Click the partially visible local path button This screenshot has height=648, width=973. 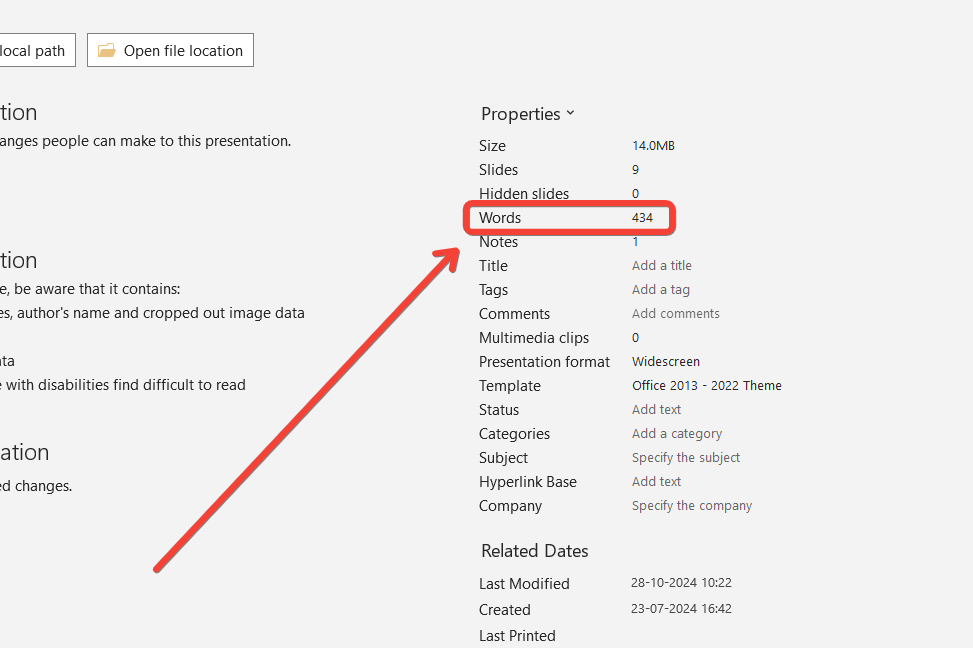(x=36, y=51)
